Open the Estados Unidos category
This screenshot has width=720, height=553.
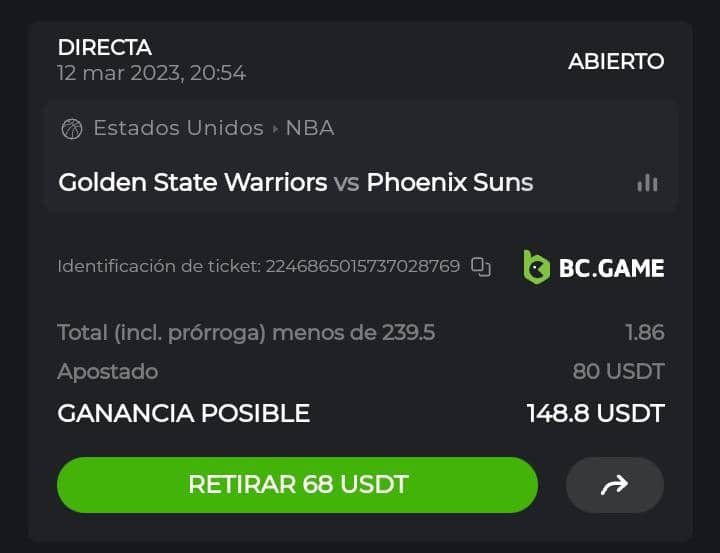pos(178,128)
